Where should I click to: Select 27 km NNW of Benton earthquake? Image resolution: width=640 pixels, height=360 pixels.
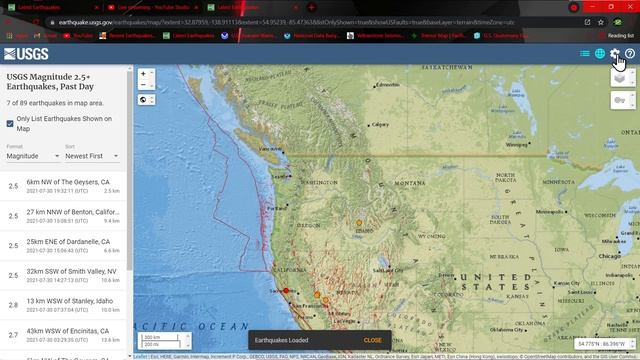point(63,216)
